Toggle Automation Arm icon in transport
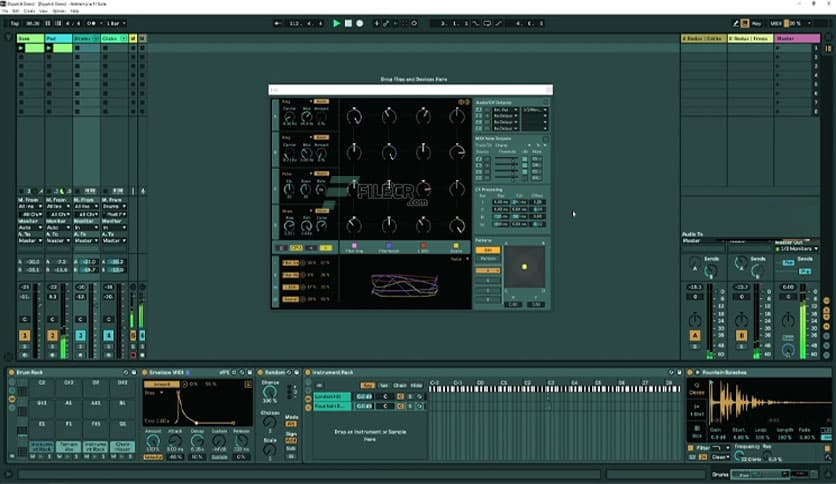Viewport: 836px width, 484px height. 386,23
